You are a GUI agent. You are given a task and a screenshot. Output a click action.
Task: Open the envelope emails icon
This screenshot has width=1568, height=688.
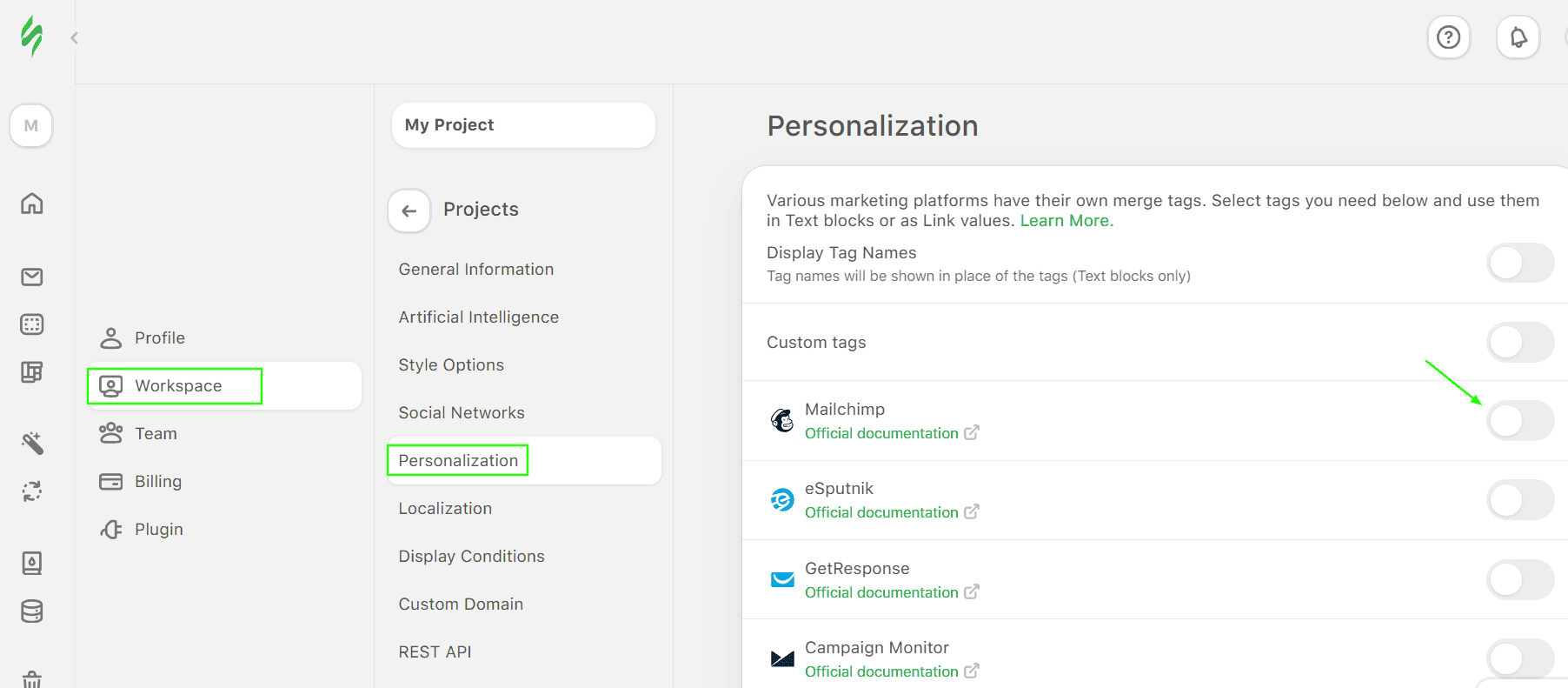(x=32, y=277)
